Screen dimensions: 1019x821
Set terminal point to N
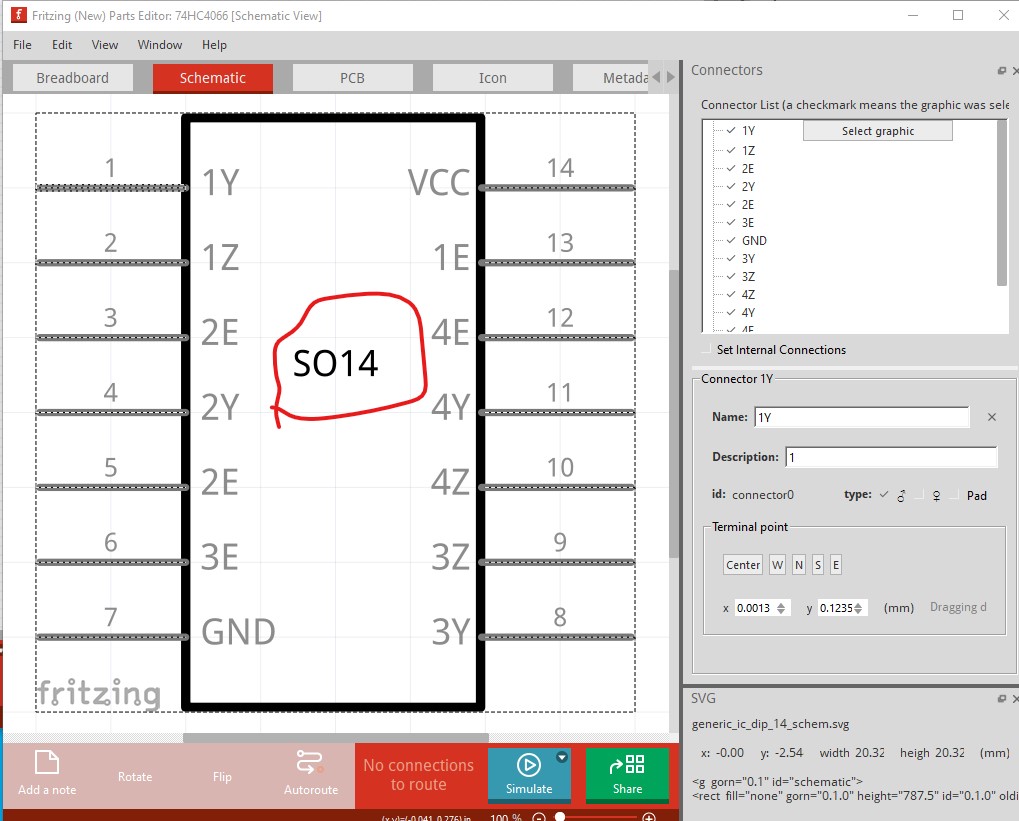[x=799, y=565]
